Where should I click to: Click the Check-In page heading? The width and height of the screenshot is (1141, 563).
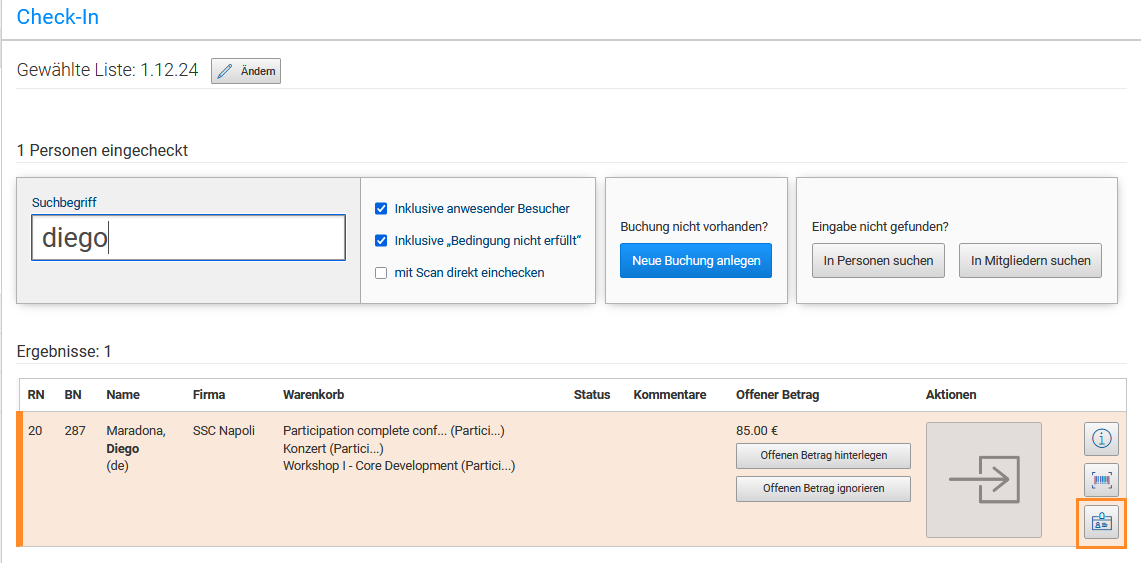(57, 17)
